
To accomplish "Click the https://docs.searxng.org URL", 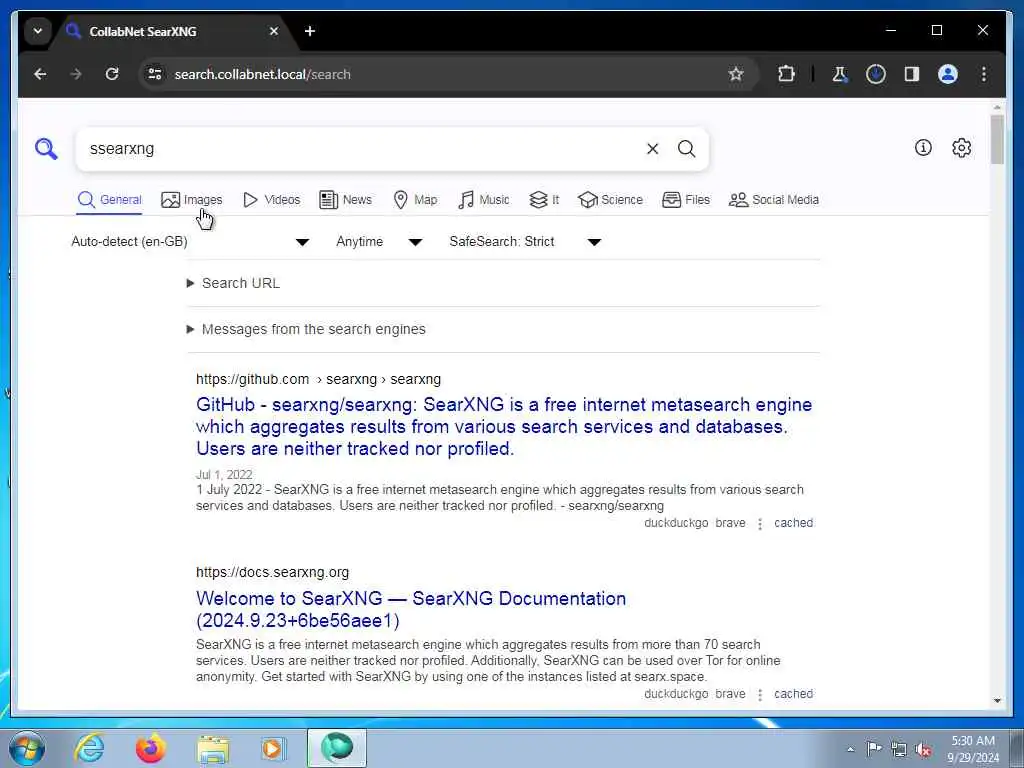I will pyautogui.click(x=272, y=573).
